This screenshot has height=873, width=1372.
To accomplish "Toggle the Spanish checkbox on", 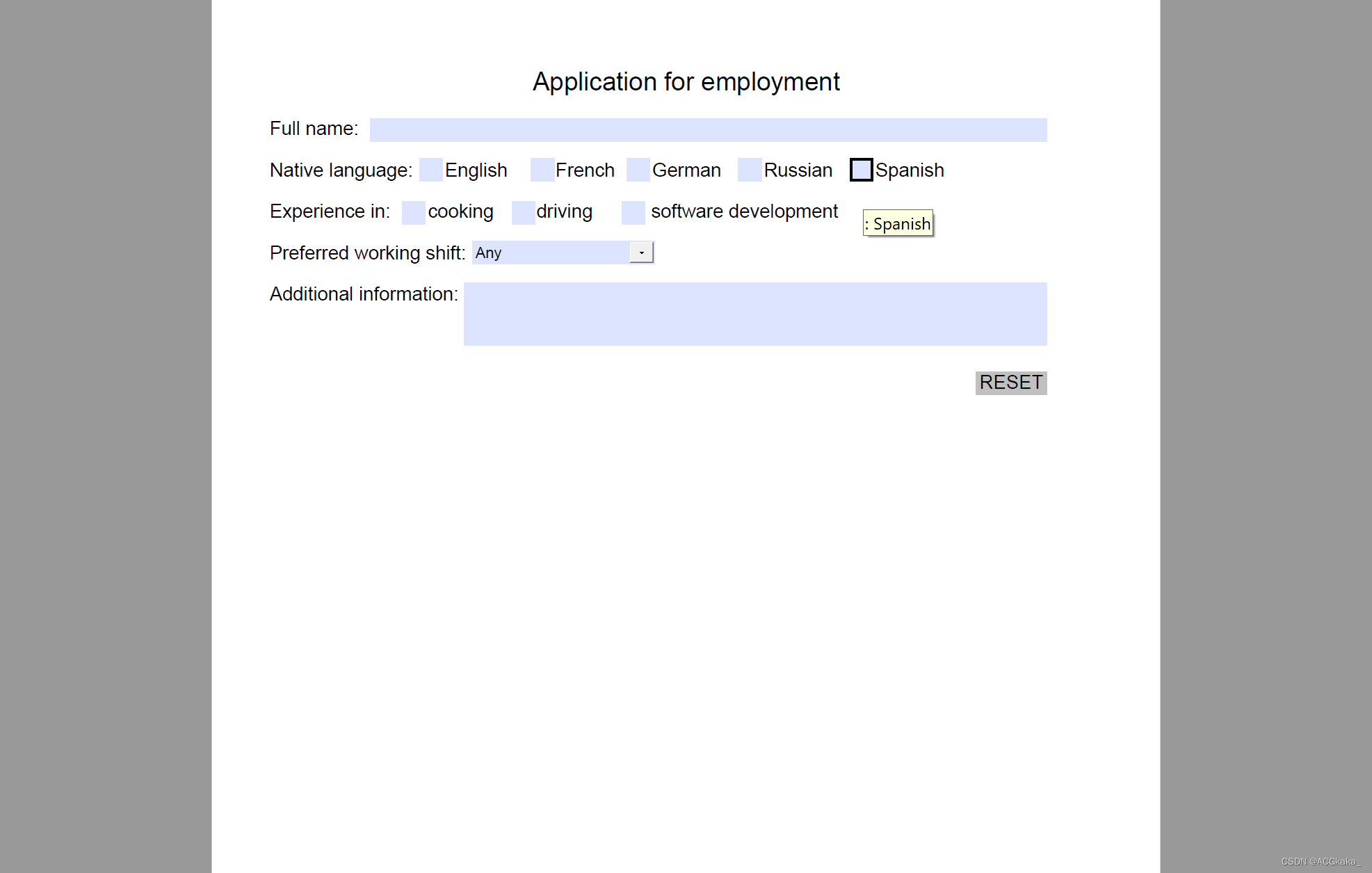I will pyautogui.click(x=857, y=170).
